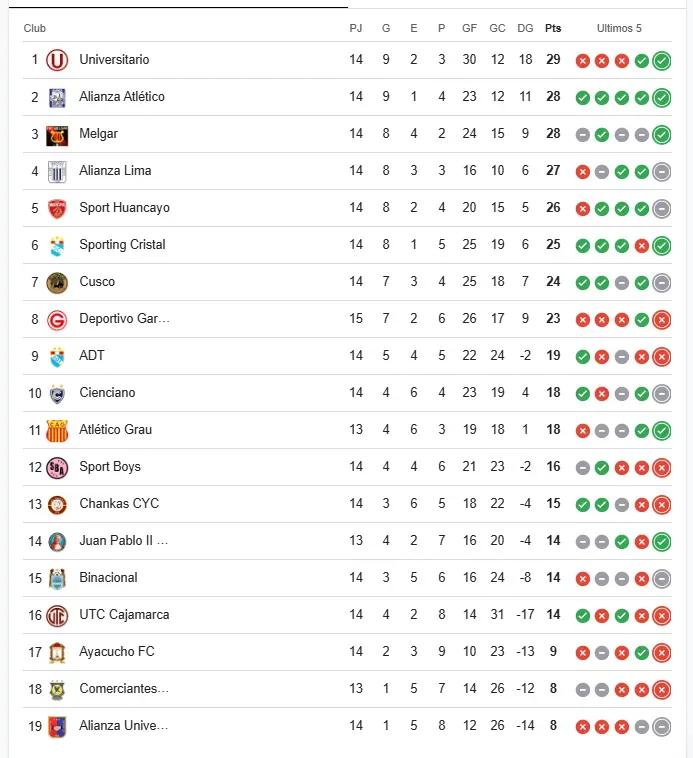Screen dimensions: 693x758
Task: Click the Club column header
Action: pyautogui.click(x=35, y=28)
